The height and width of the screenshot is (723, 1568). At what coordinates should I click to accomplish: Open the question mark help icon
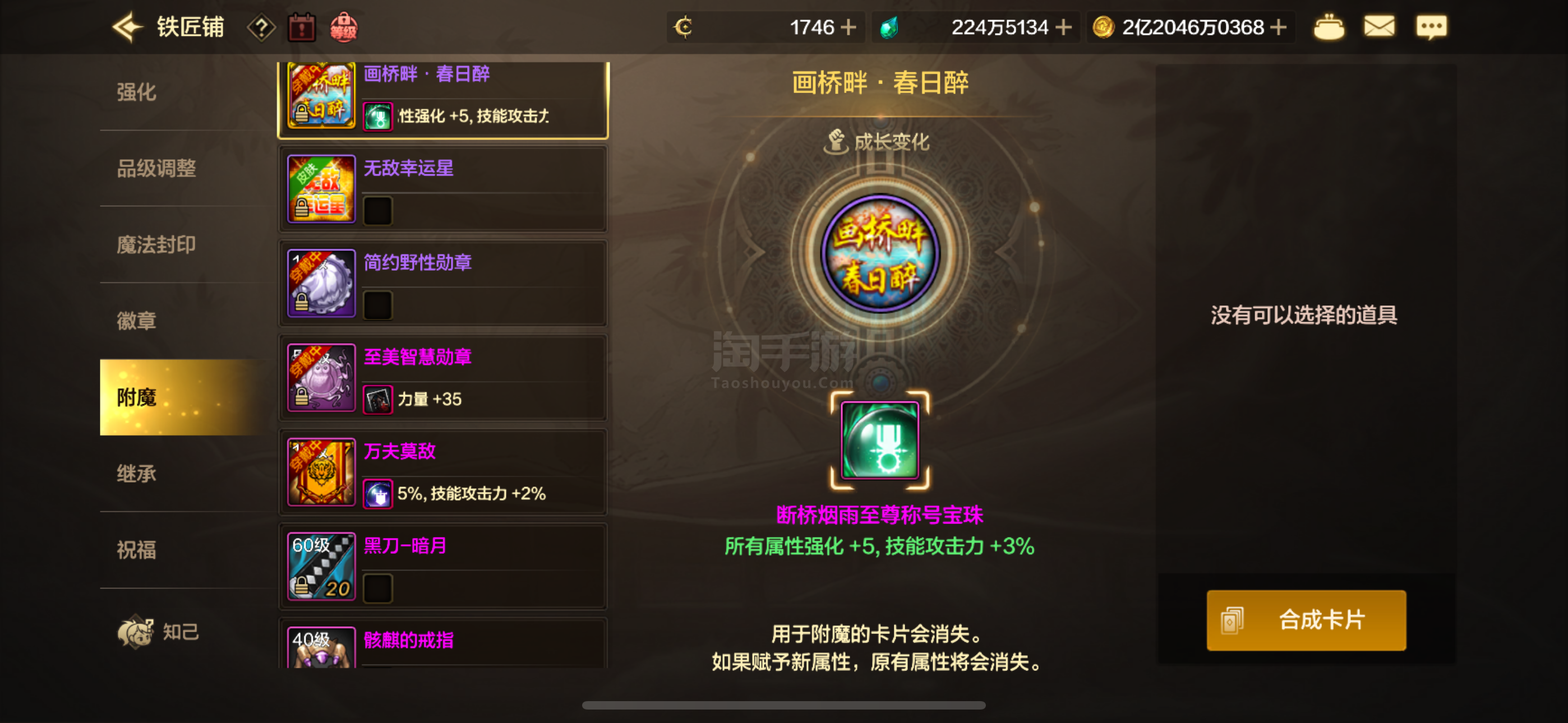click(261, 28)
